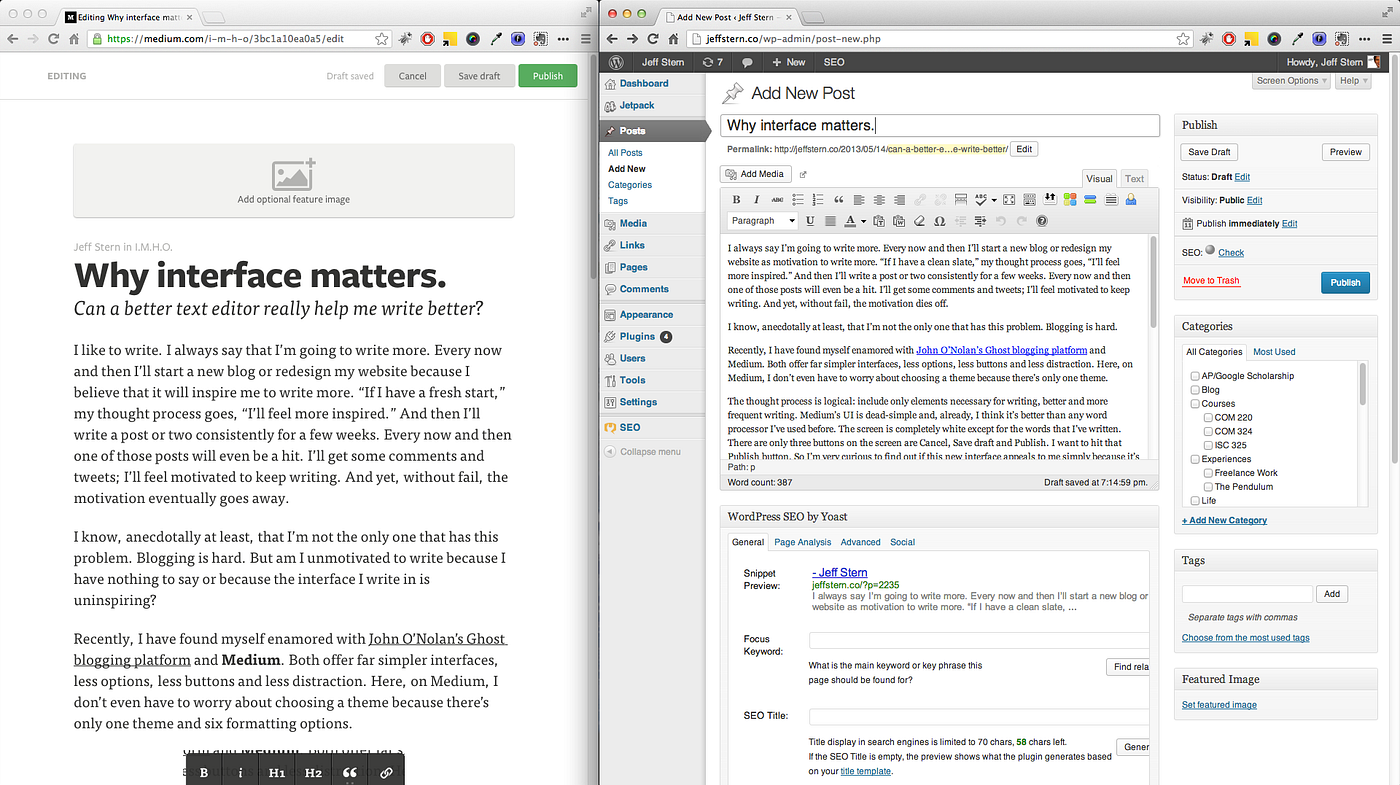Publish the post in WordPress
This screenshot has width=1400, height=785.
(1345, 282)
